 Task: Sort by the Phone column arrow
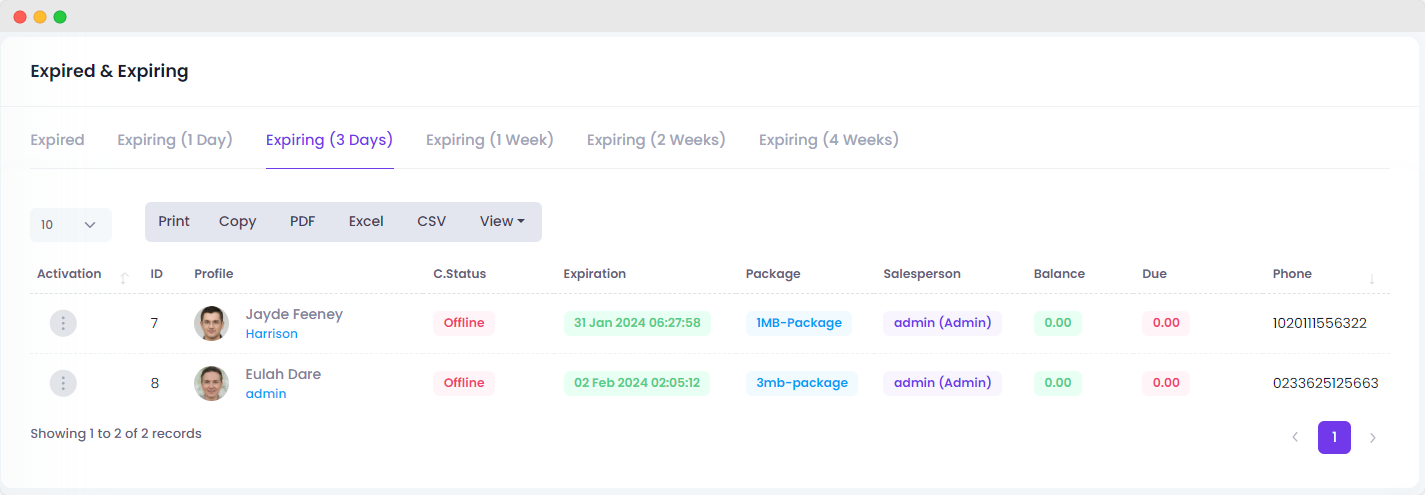coord(1372,279)
